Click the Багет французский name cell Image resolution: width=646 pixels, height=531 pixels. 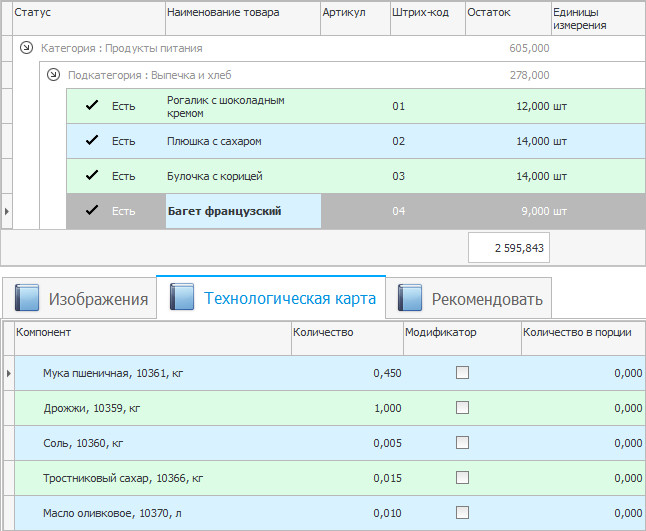click(x=243, y=211)
